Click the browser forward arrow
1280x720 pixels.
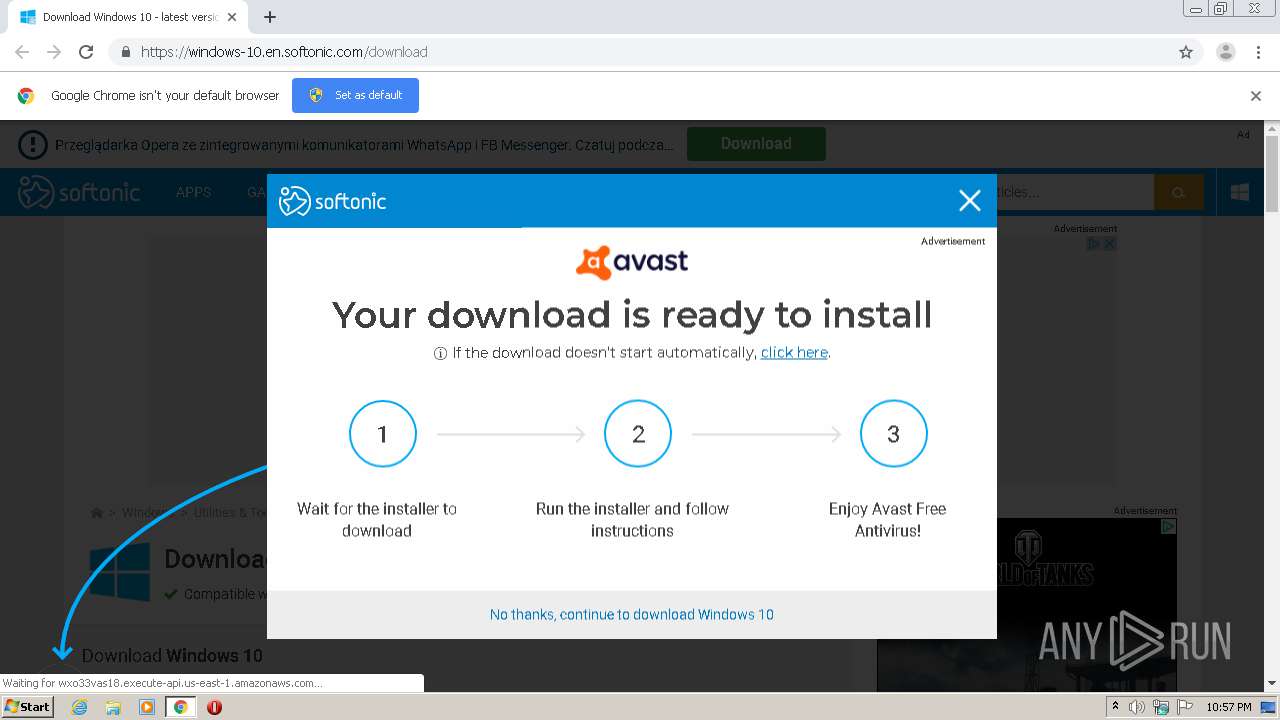[x=54, y=52]
